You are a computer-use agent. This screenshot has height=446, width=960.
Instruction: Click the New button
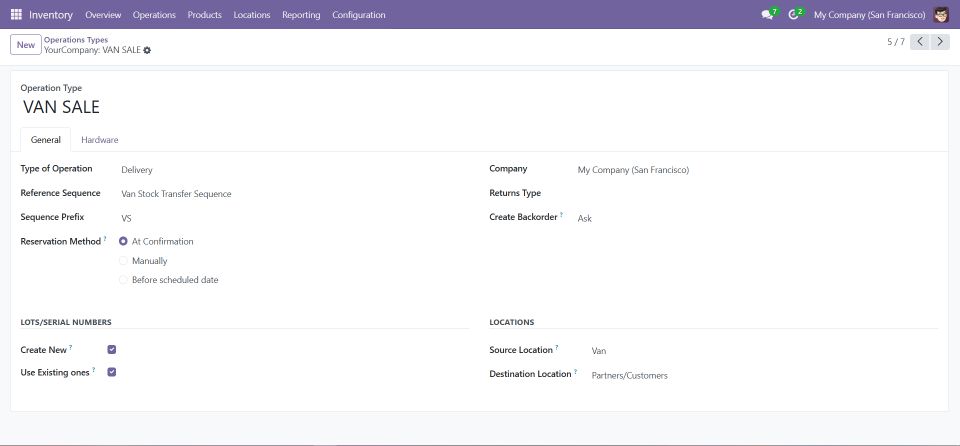point(26,45)
